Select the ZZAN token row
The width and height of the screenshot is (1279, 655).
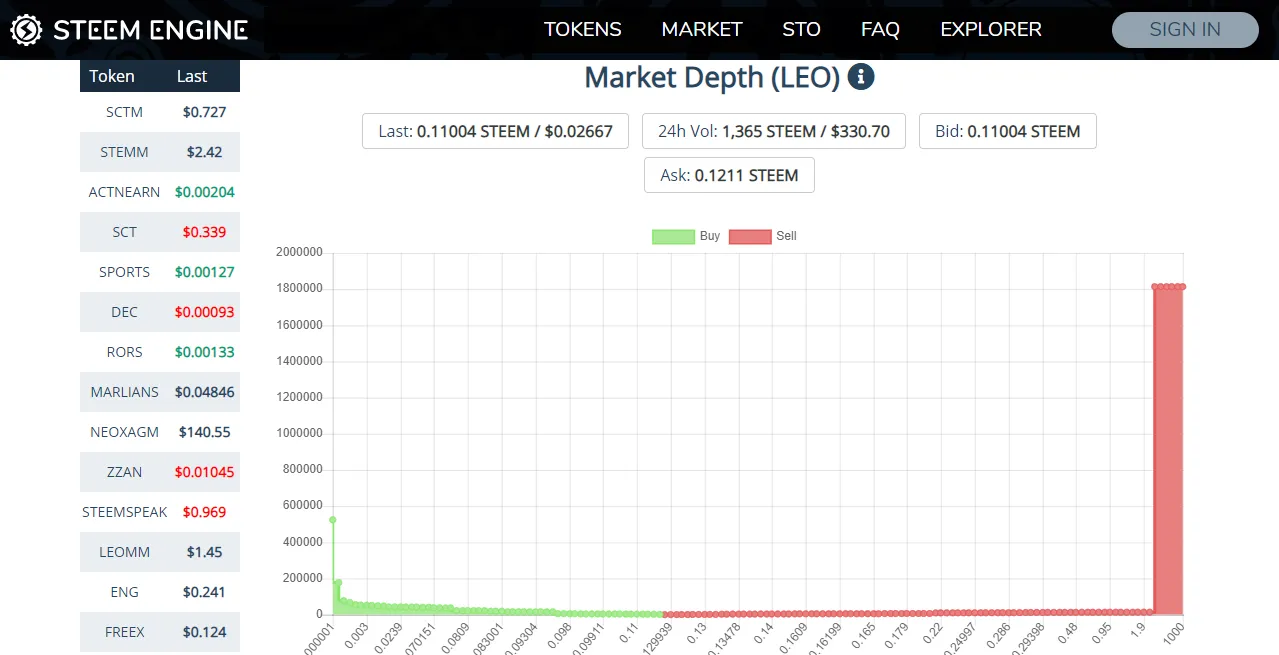tap(160, 472)
